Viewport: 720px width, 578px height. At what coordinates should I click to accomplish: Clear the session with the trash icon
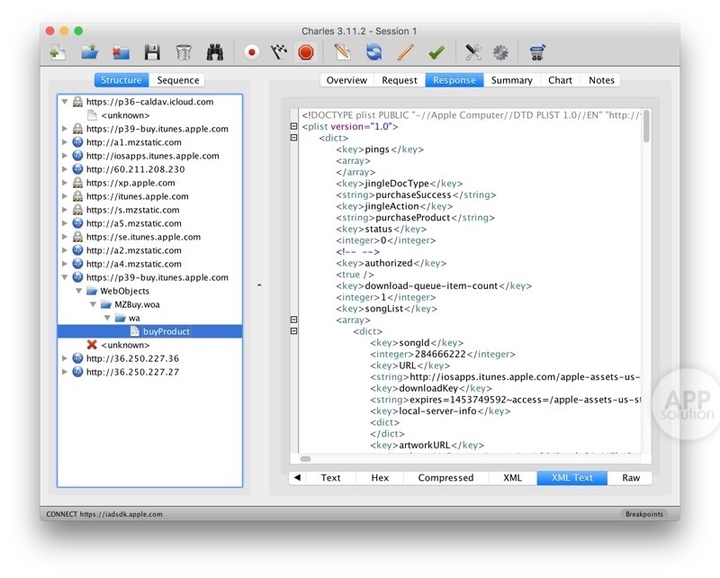tap(183, 52)
